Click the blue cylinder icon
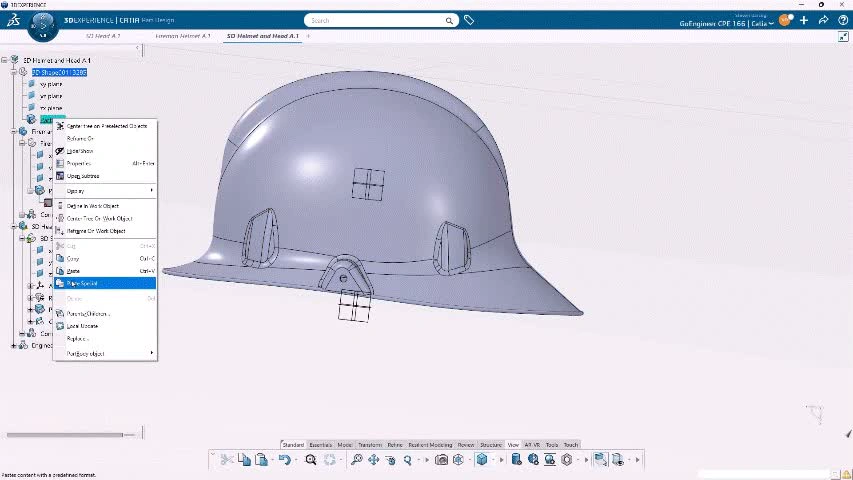This screenshot has height=480, width=853. (516, 460)
